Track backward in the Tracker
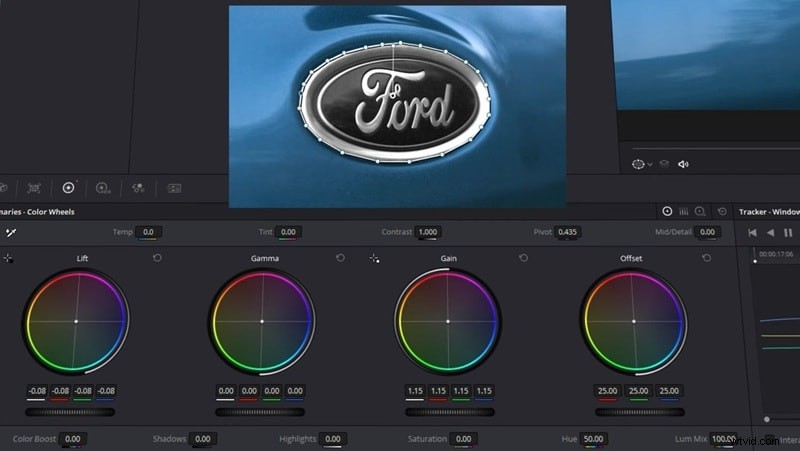 tap(770, 233)
